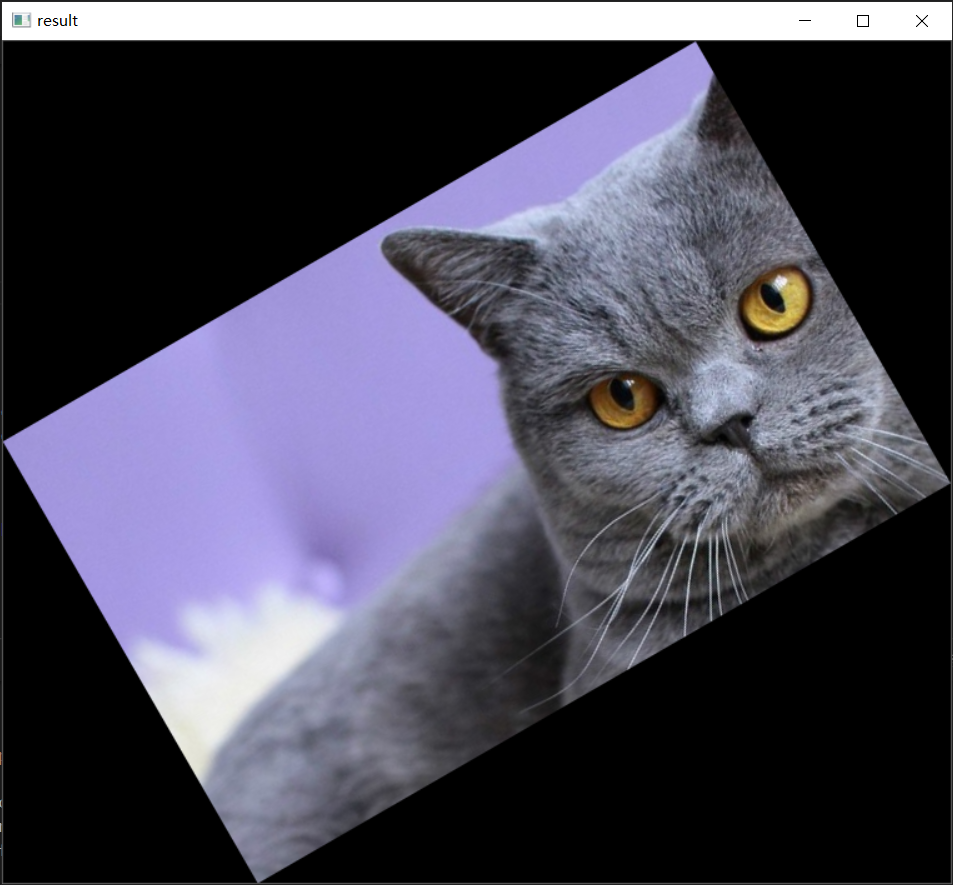Screen dimensions: 953x885
Task: Minimize the result window
Action: coord(805,21)
